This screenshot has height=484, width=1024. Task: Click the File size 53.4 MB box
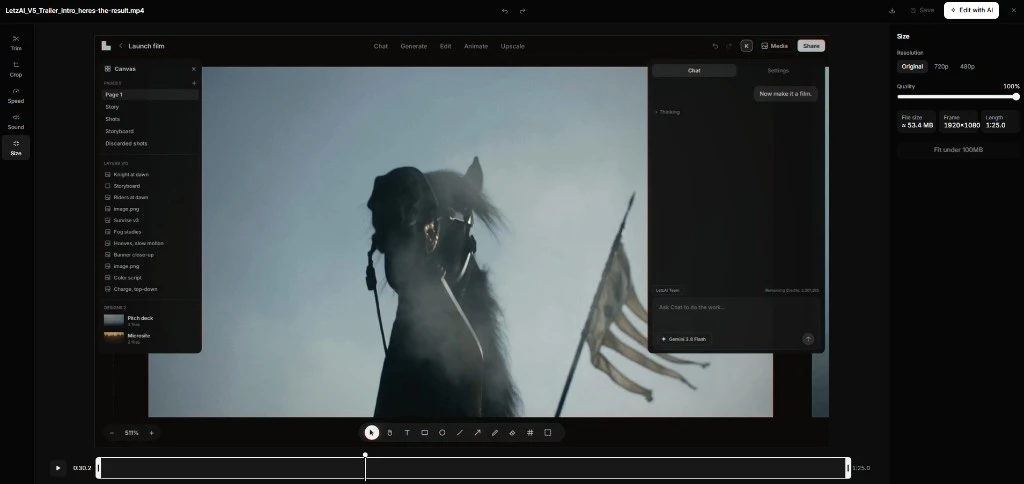tap(916, 121)
